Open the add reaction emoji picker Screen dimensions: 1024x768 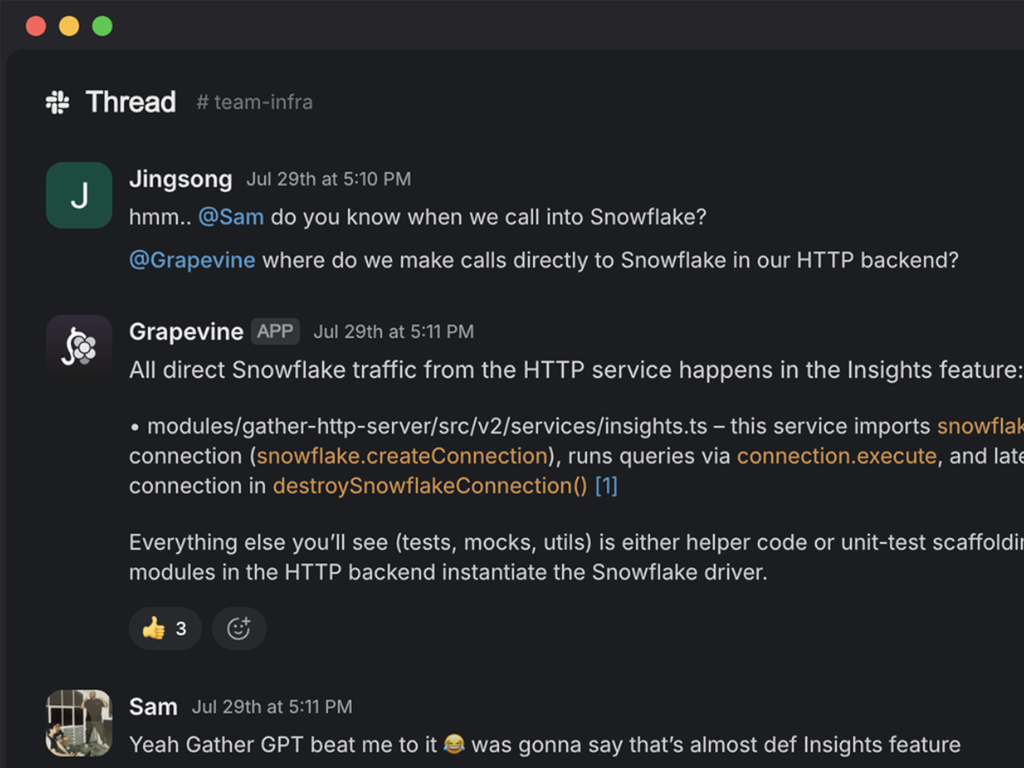(239, 628)
